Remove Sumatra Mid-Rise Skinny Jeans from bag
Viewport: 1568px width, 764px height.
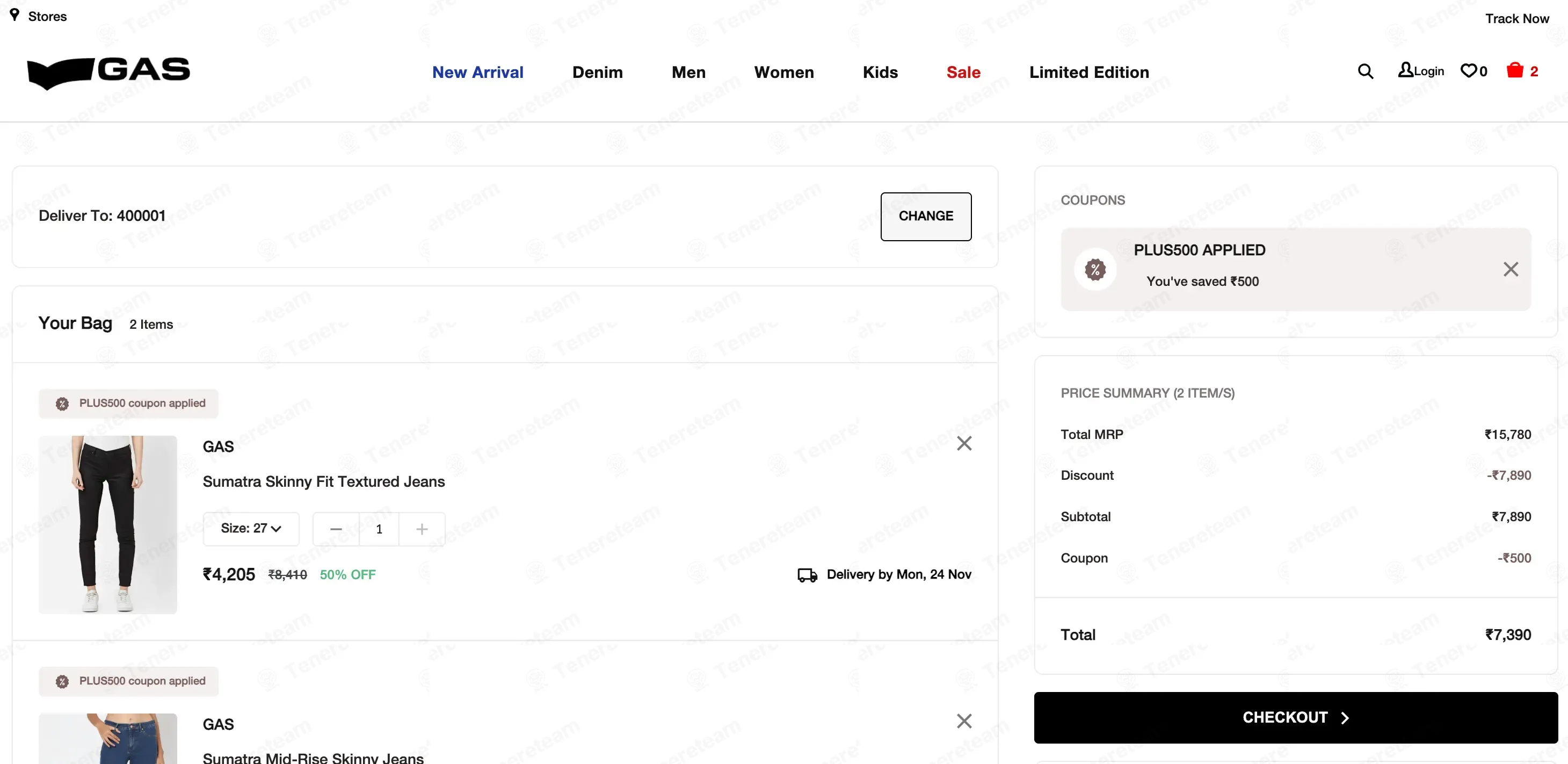click(964, 720)
